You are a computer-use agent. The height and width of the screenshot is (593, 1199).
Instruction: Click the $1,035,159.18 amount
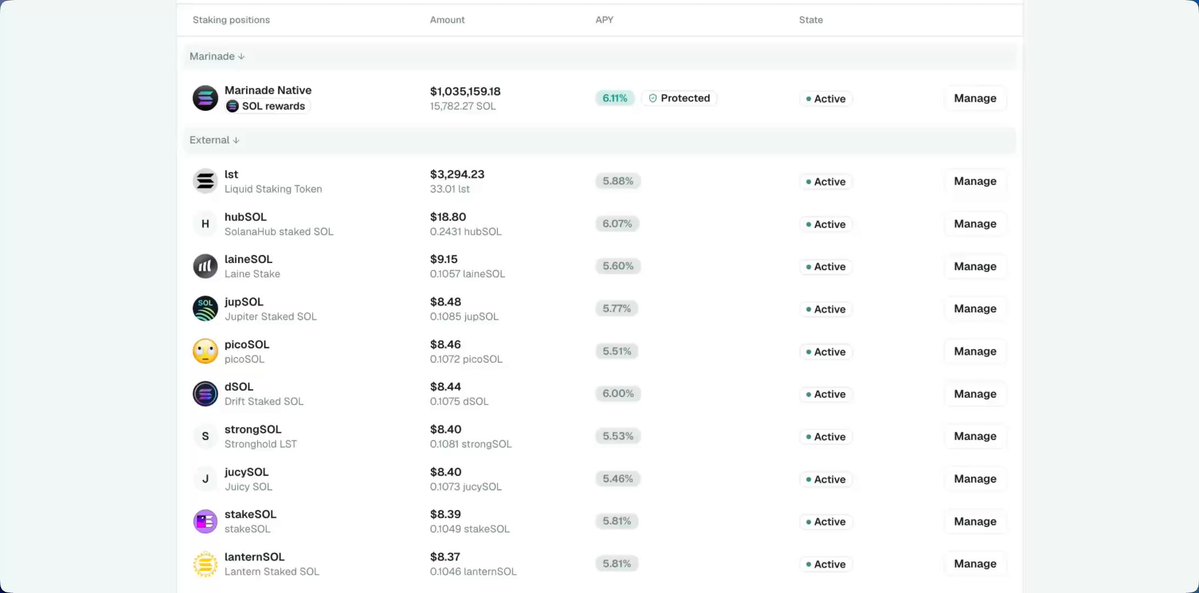click(x=465, y=91)
